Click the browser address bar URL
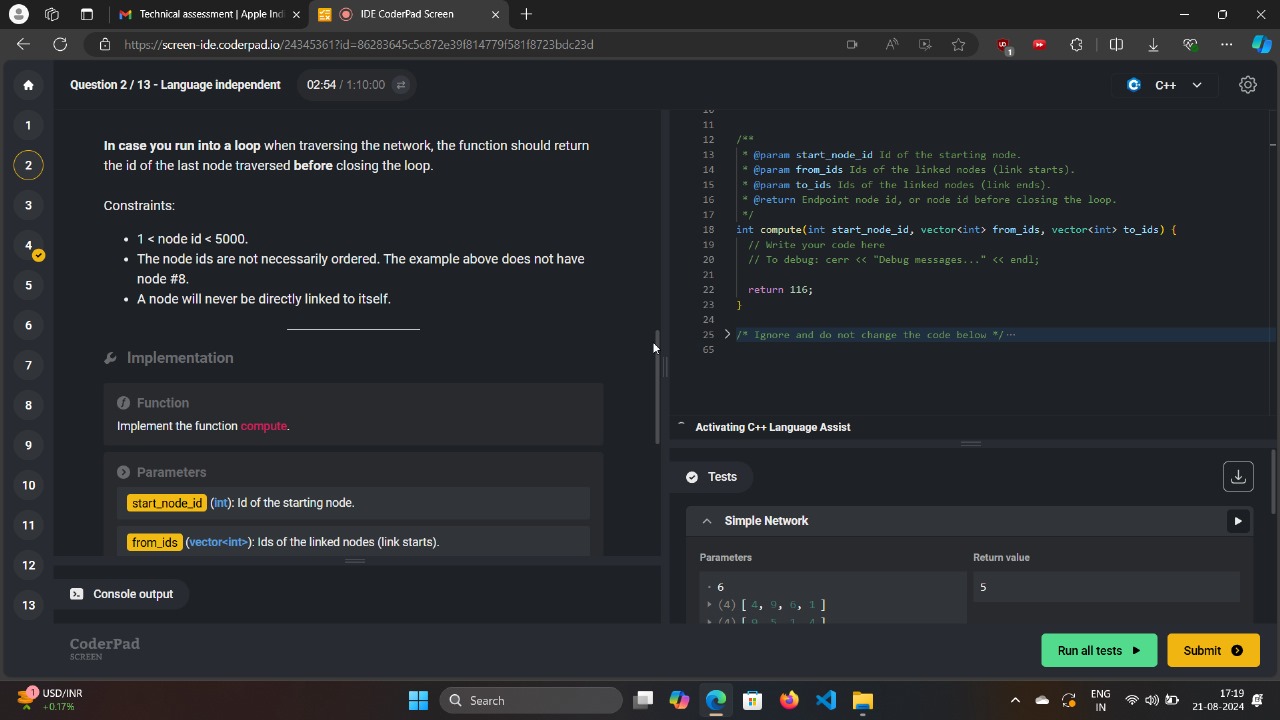The height and width of the screenshot is (720, 1280). click(359, 44)
